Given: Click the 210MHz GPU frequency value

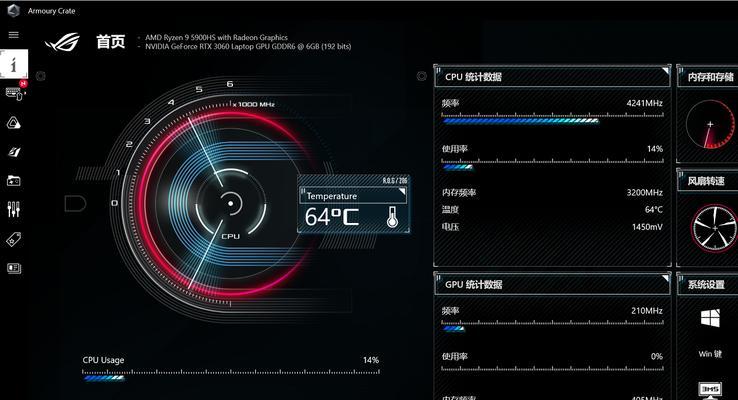Looking at the screenshot, I should pos(647,311).
